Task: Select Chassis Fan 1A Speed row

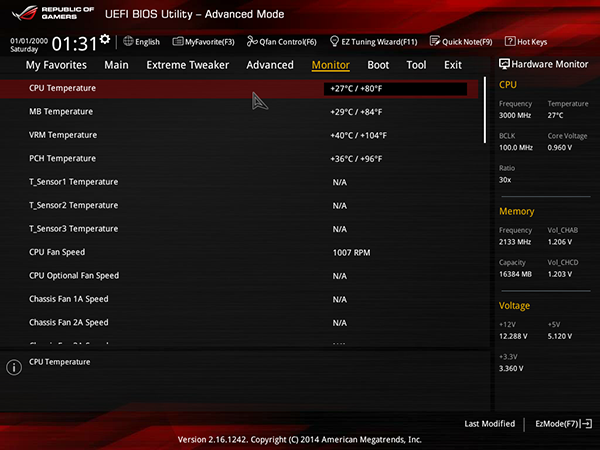Action: pyautogui.click(x=239, y=299)
